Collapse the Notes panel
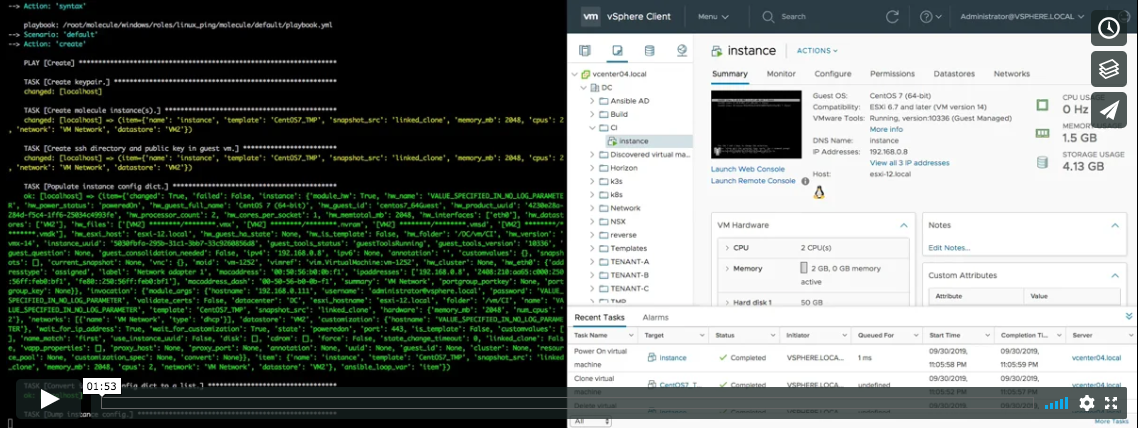Screen dimensions: 1138x428 [1115, 226]
